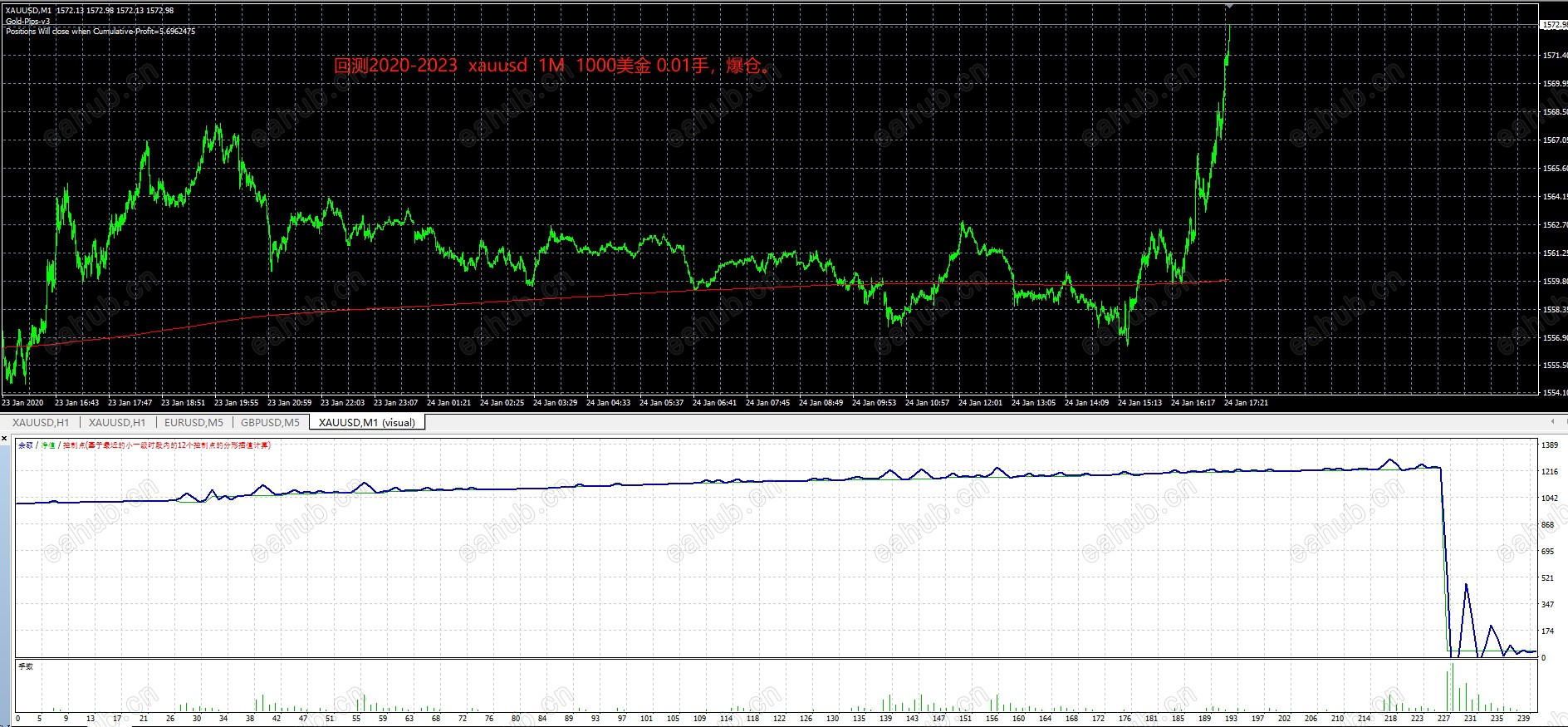Click the chart tabs scroll-left arrow
The image size is (1568, 727).
point(1552,422)
